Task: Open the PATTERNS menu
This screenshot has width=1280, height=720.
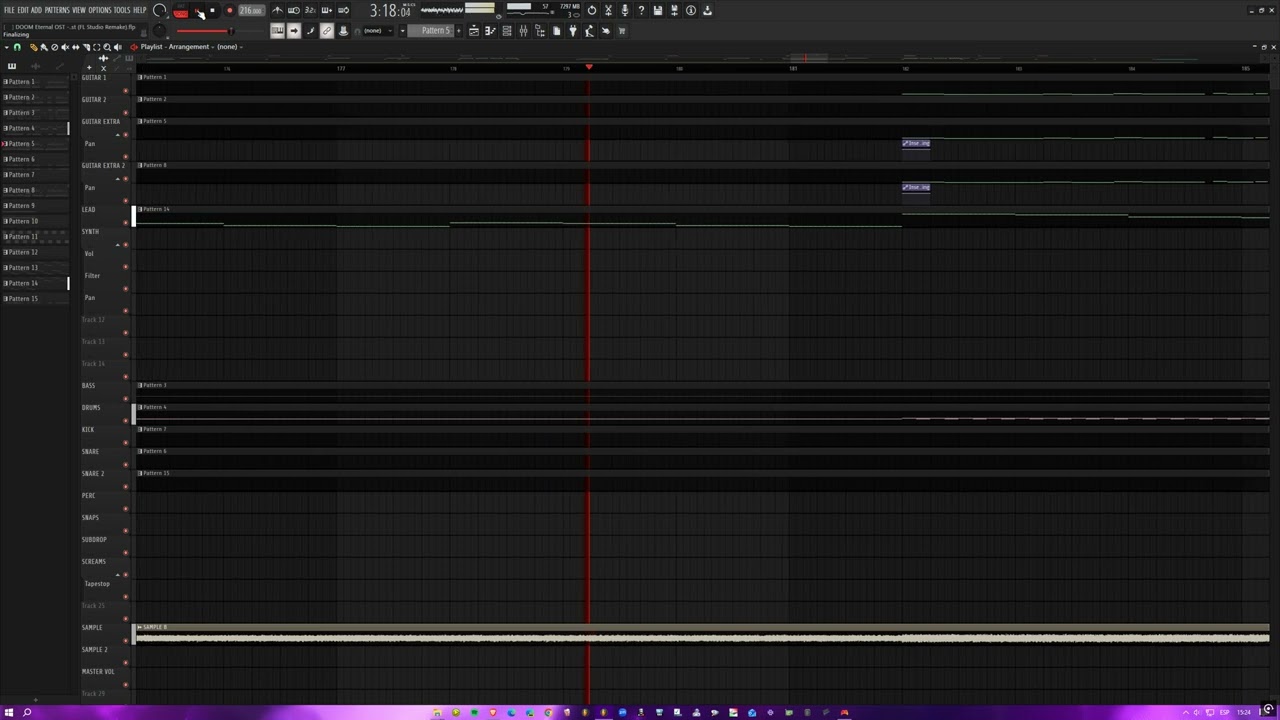Action: [57, 10]
